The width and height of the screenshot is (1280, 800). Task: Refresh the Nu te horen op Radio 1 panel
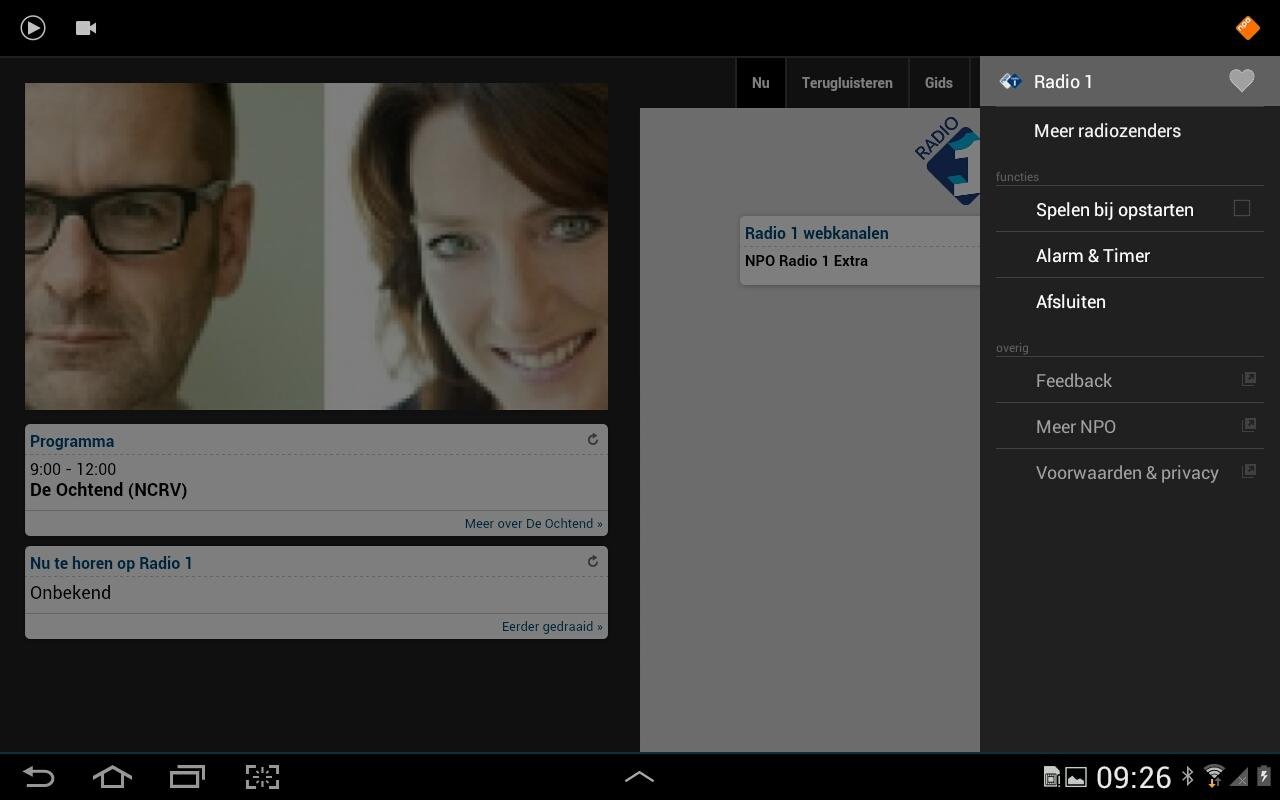coord(593,562)
